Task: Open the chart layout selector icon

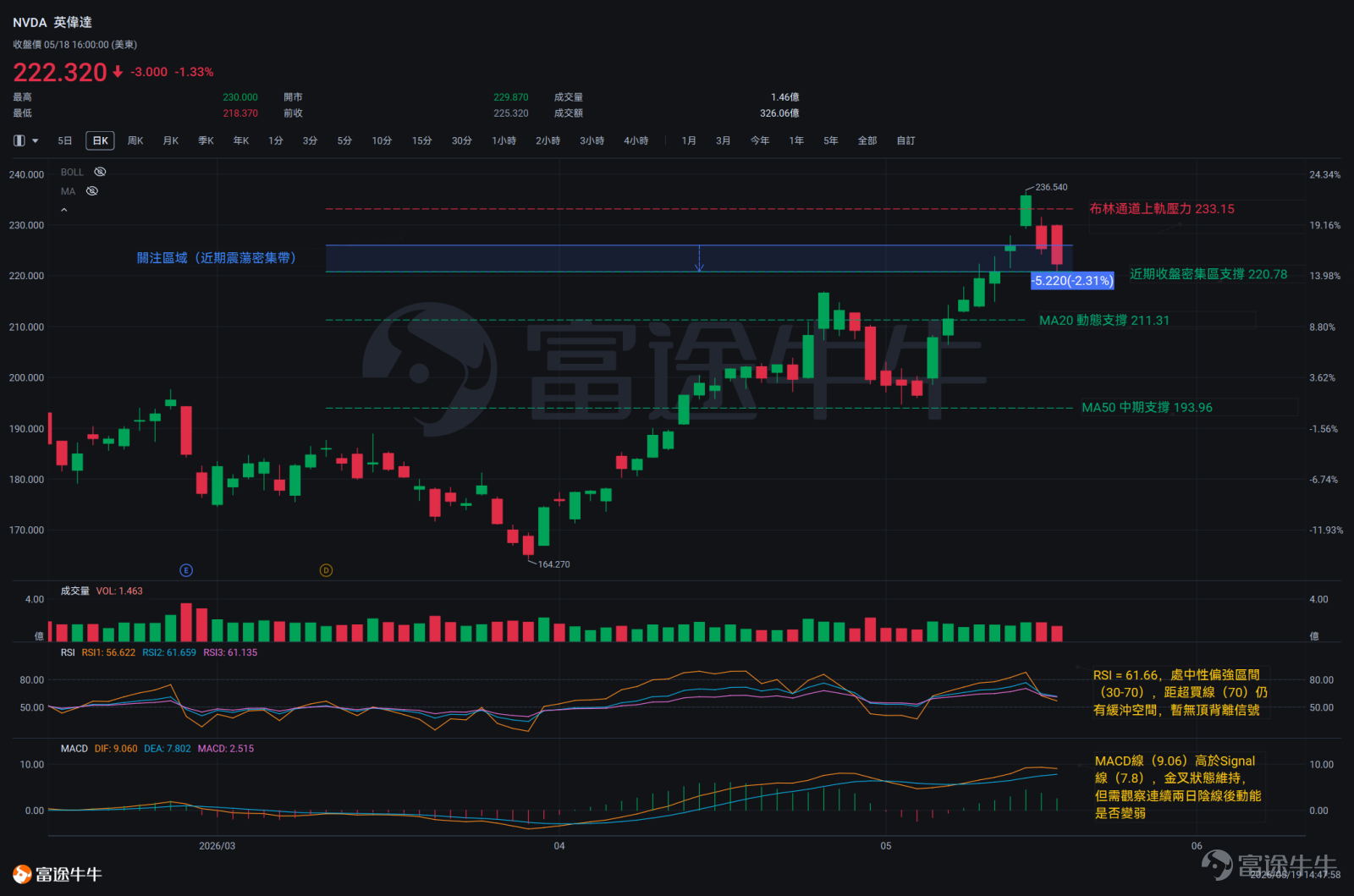Action: click(x=19, y=140)
